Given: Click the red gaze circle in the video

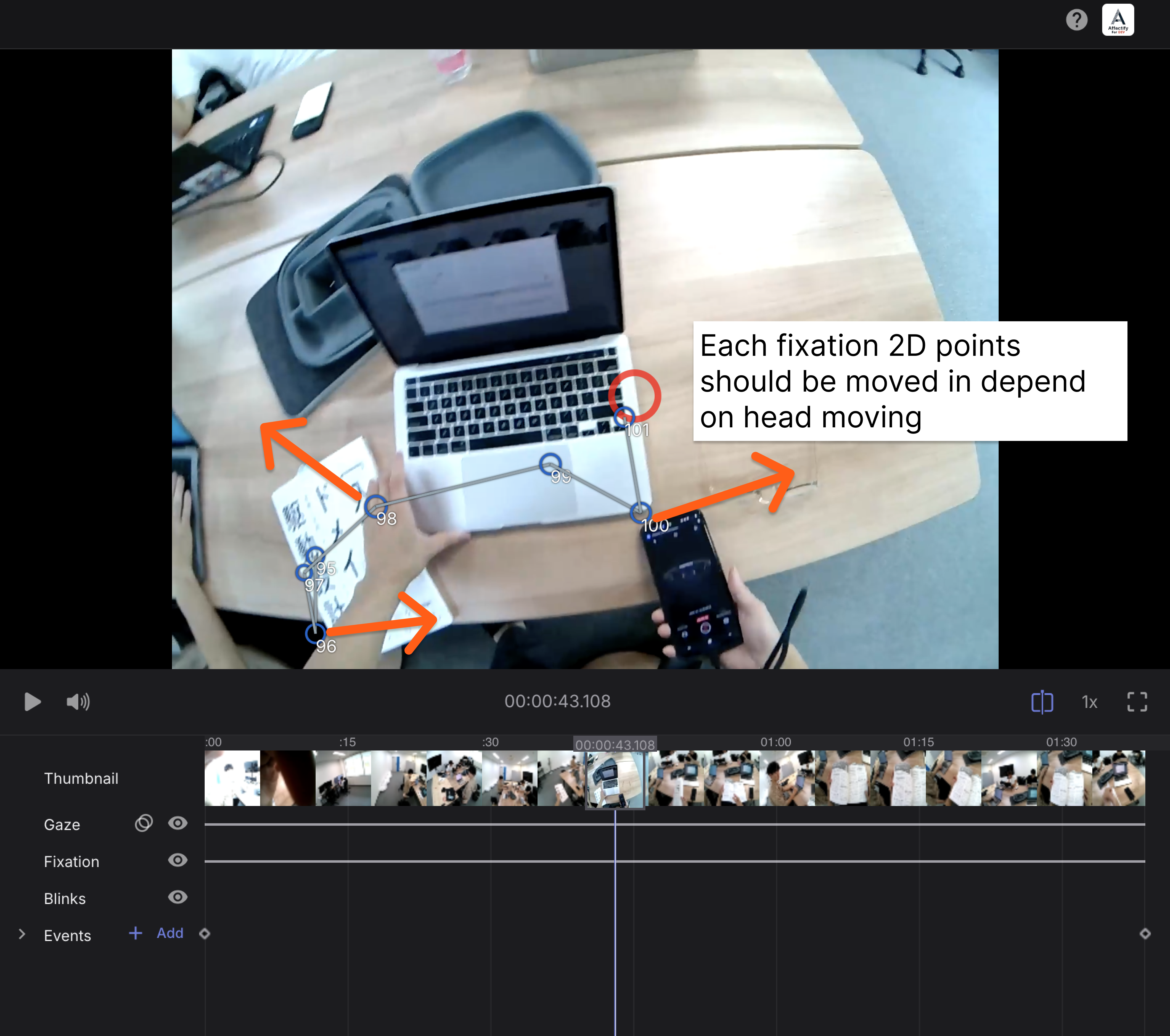Looking at the screenshot, I should pyautogui.click(x=635, y=395).
